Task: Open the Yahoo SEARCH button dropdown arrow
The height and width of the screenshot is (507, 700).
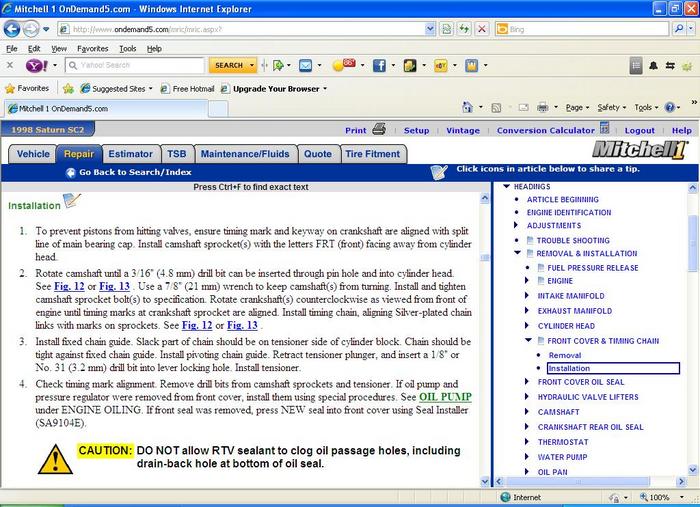Action: (x=252, y=66)
